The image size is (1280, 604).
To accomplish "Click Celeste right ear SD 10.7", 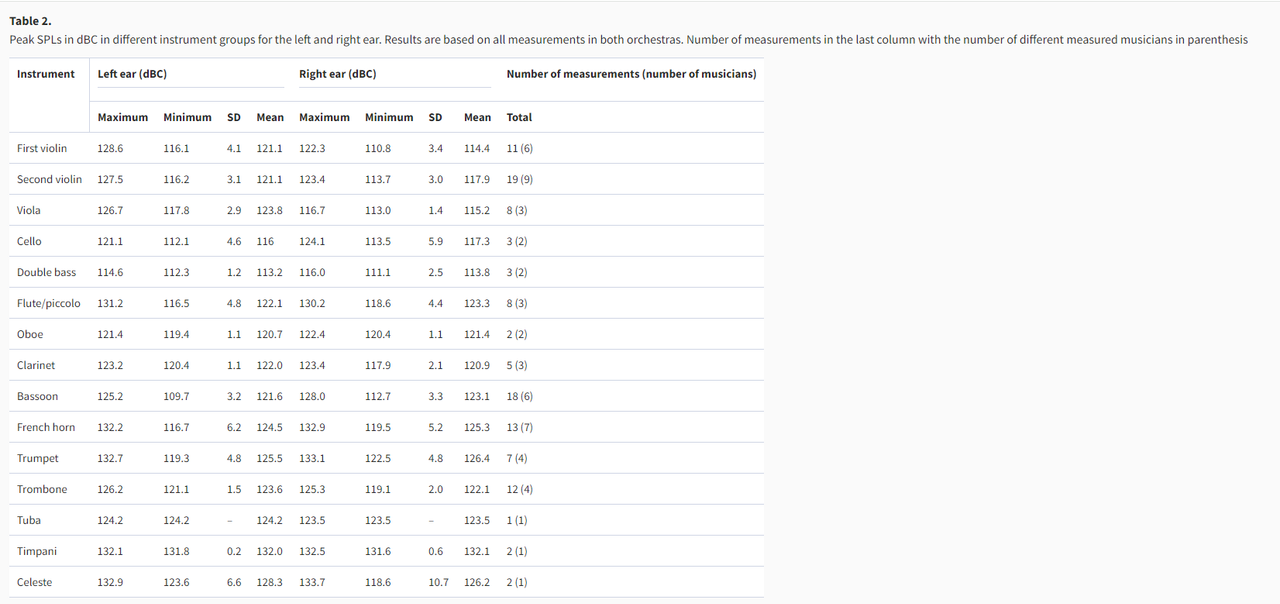I will [x=439, y=582].
